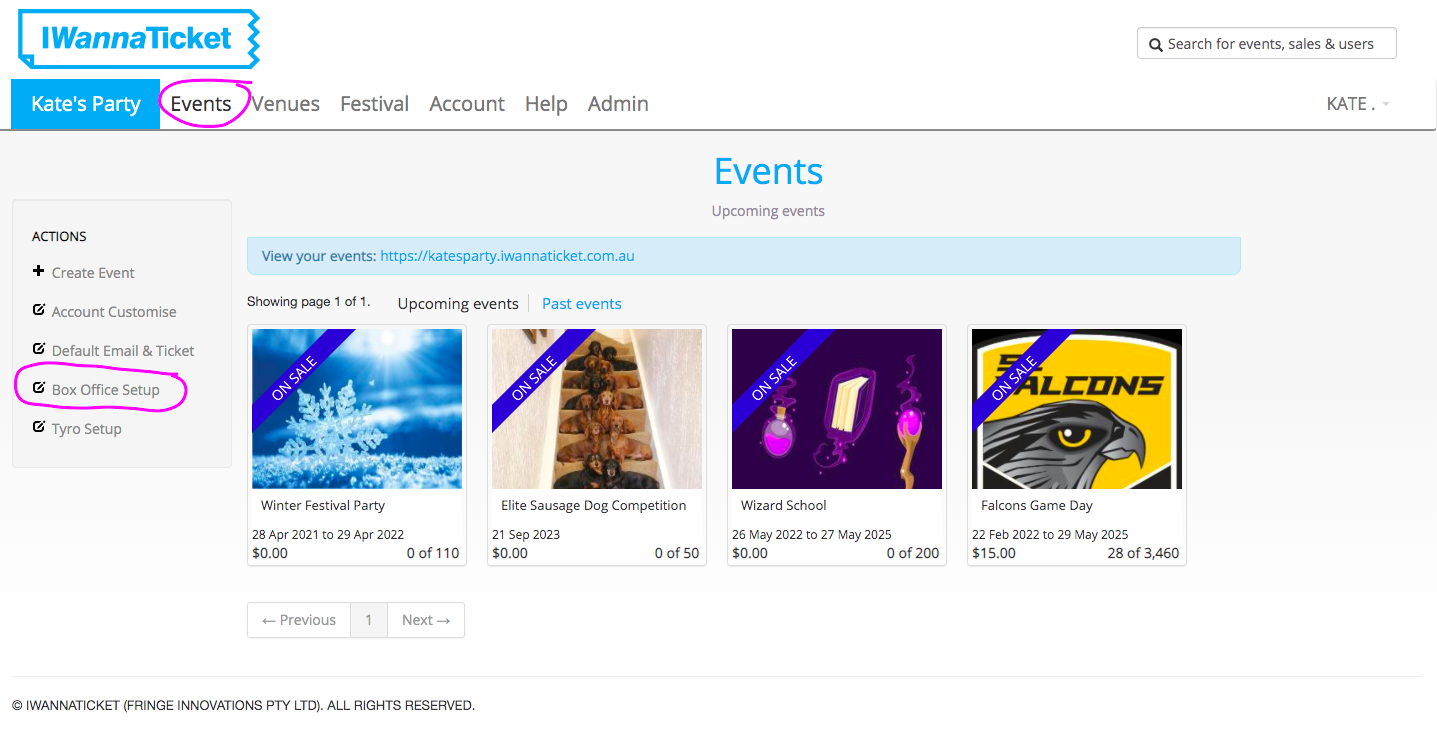This screenshot has height=733, width=1437.
Task: Open the Kate's Party tab
Action: [86, 104]
